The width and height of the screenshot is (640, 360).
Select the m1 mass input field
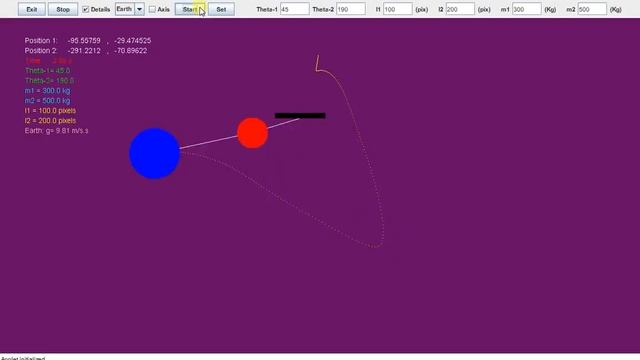point(527,9)
